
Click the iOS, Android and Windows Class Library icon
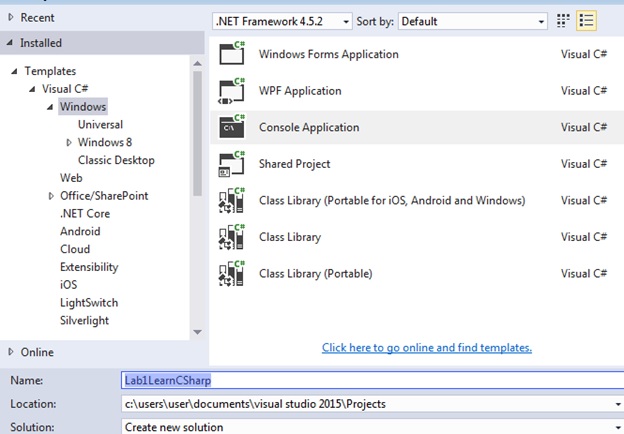coord(232,200)
